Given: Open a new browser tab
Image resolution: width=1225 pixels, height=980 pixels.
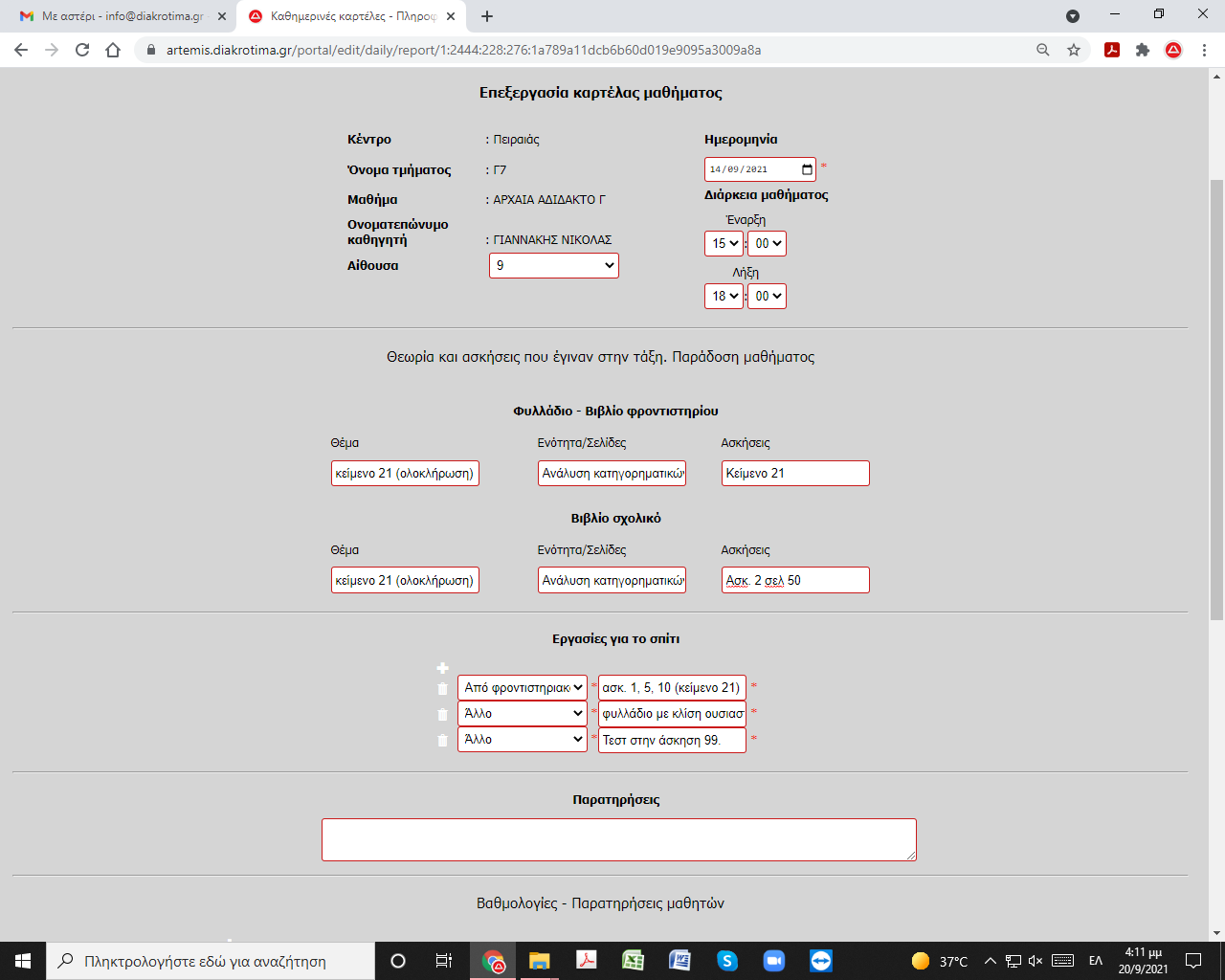Looking at the screenshot, I should point(487,16).
